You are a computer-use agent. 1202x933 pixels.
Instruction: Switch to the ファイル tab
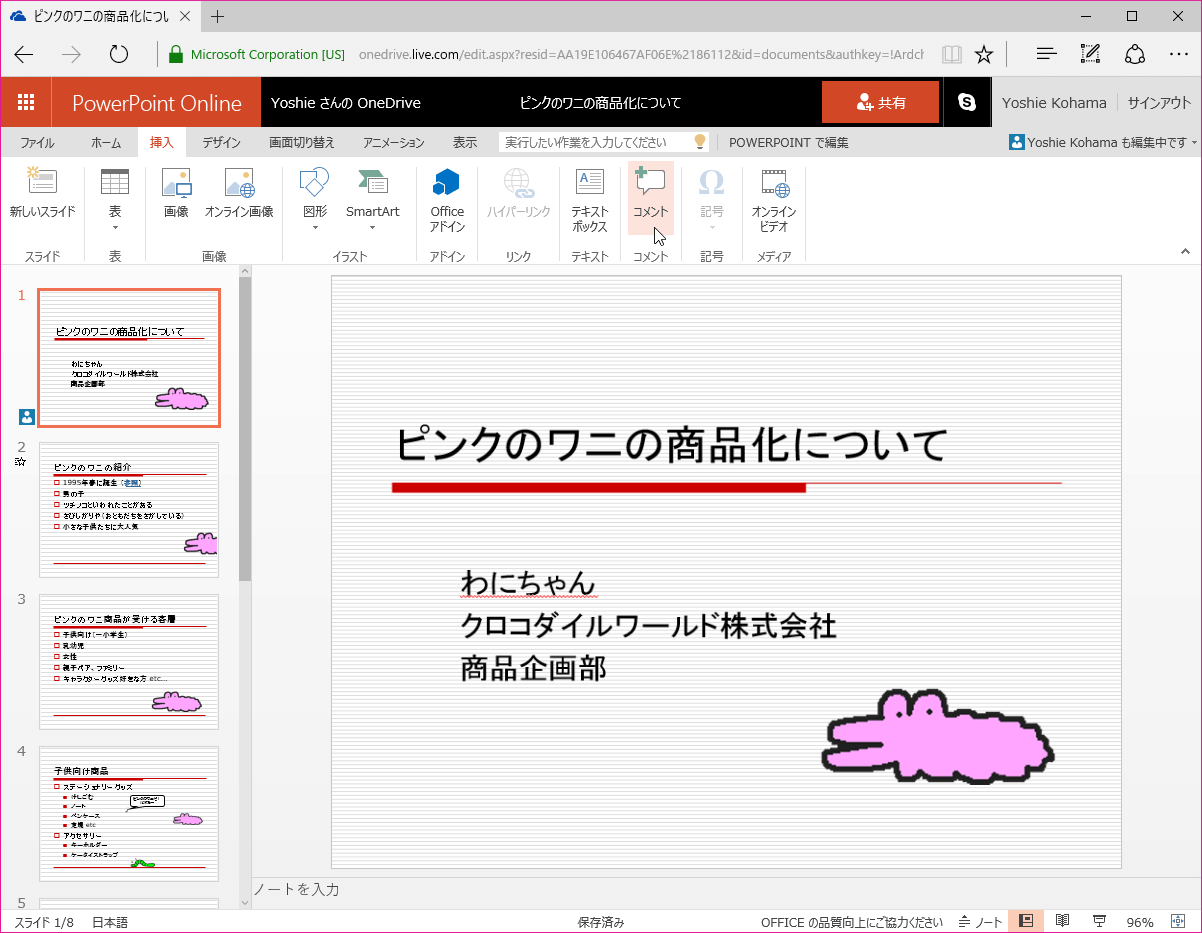pos(37,143)
